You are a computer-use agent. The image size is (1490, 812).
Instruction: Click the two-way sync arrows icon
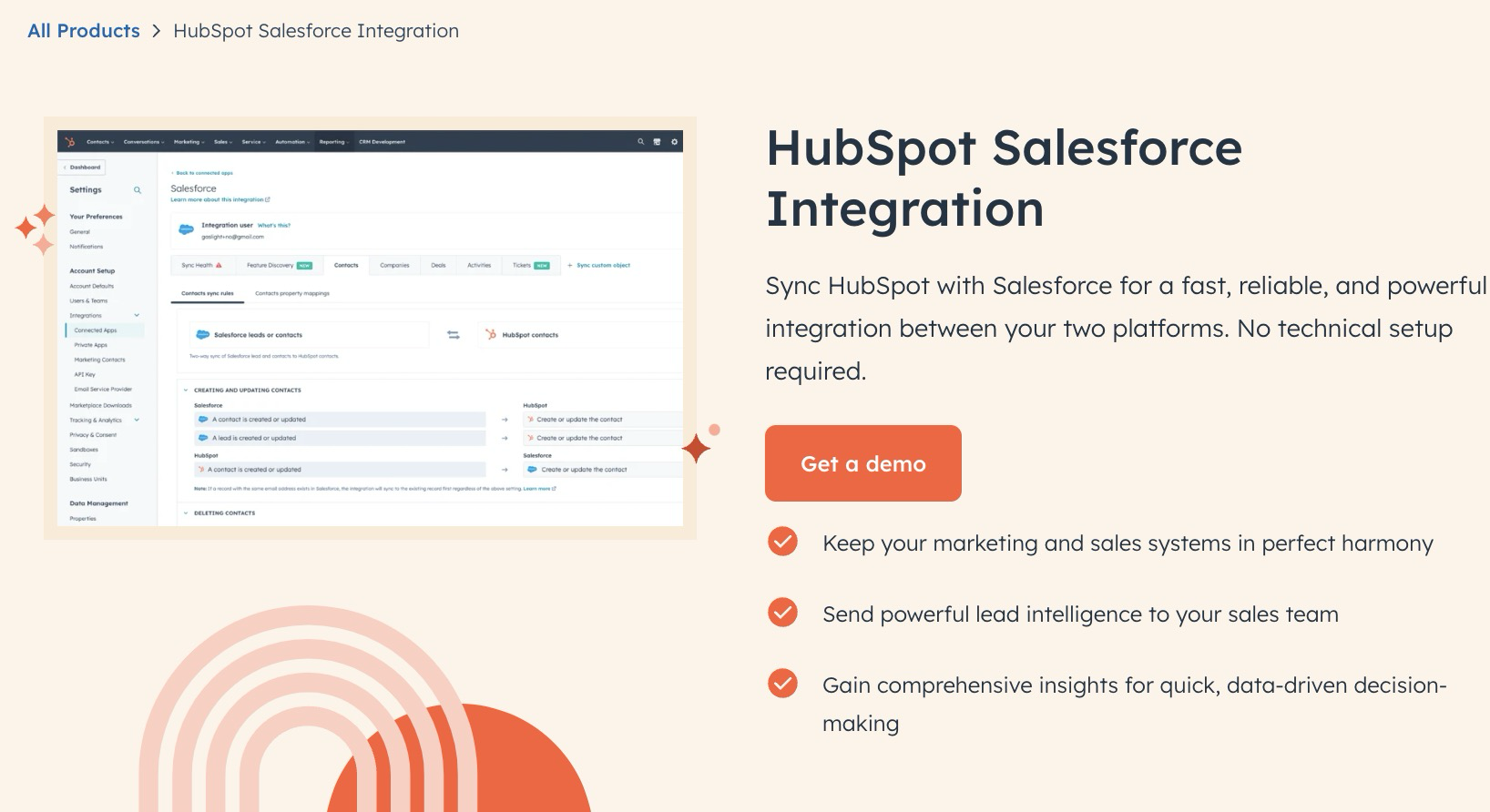pyautogui.click(x=453, y=335)
